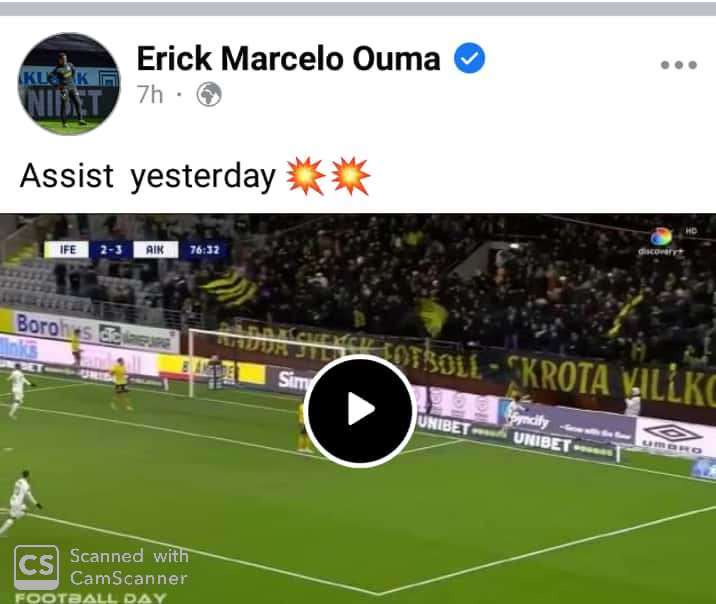Click the globe public audience icon

(x=209, y=95)
